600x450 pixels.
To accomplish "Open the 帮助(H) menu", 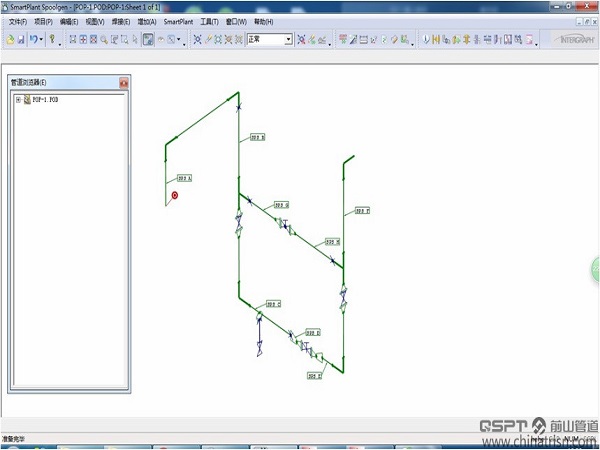I will (264, 22).
